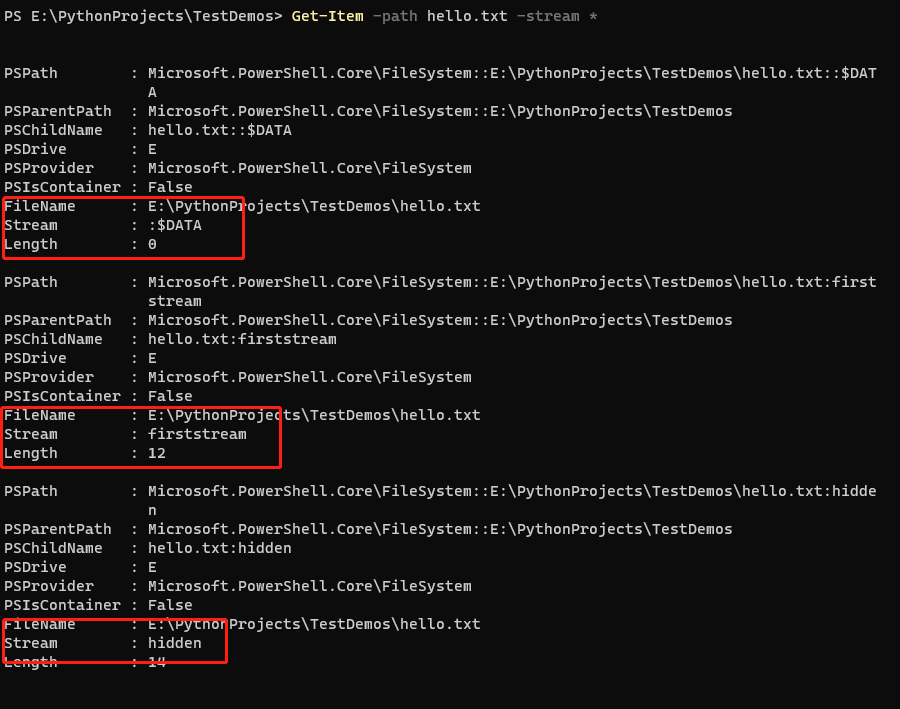Click the first PSProvider Microsoft.PowerShell.Core\FileSystem value
This screenshot has width=900, height=709.
coord(310,168)
